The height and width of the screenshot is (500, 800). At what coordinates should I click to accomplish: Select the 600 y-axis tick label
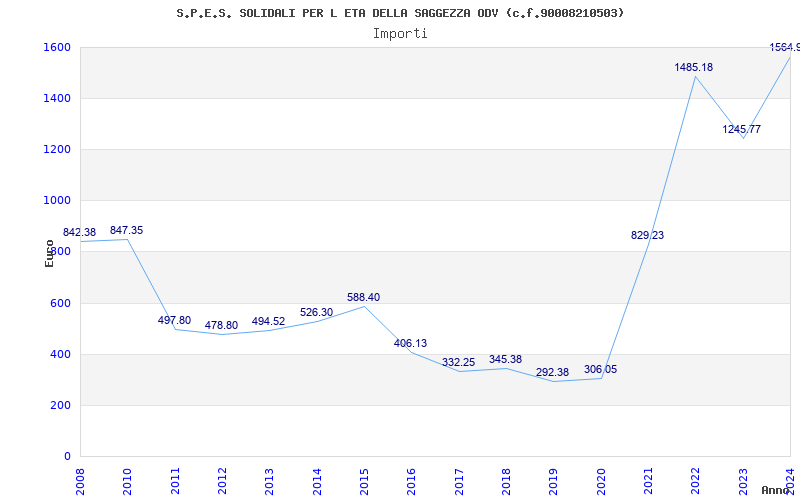pyautogui.click(x=60, y=304)
